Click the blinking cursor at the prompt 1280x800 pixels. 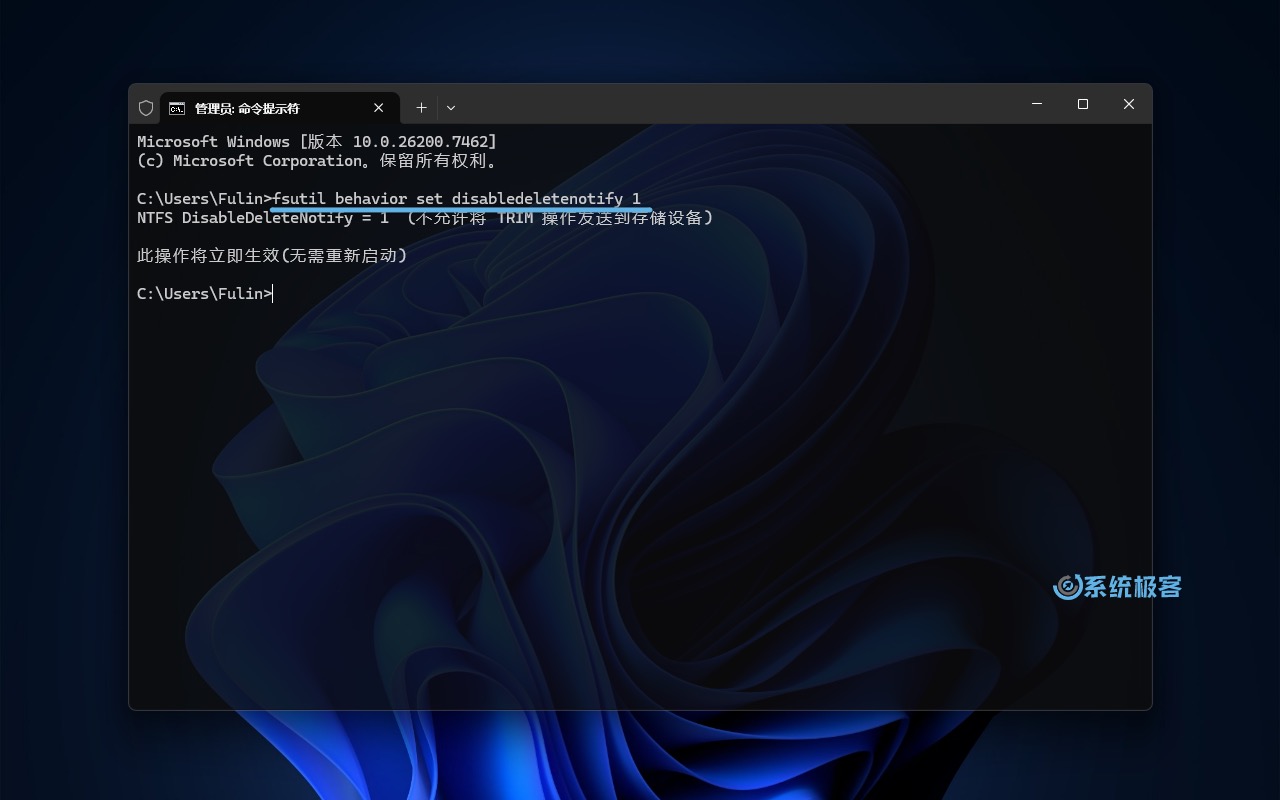[x=272, y=293]
